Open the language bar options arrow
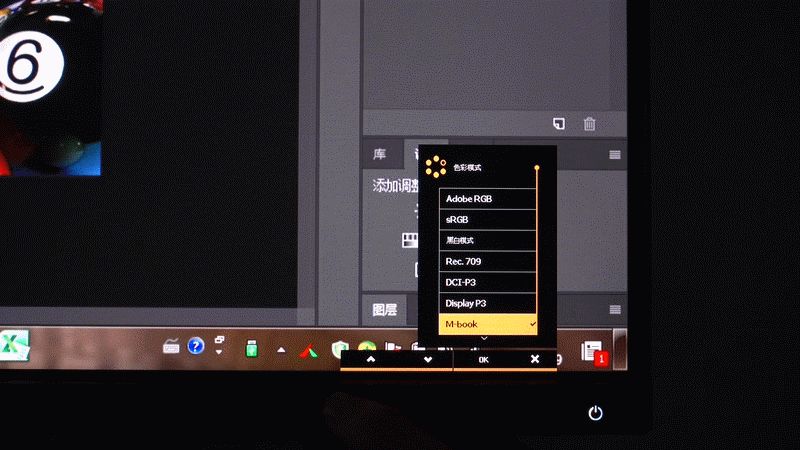 click(x=219, y=352)
